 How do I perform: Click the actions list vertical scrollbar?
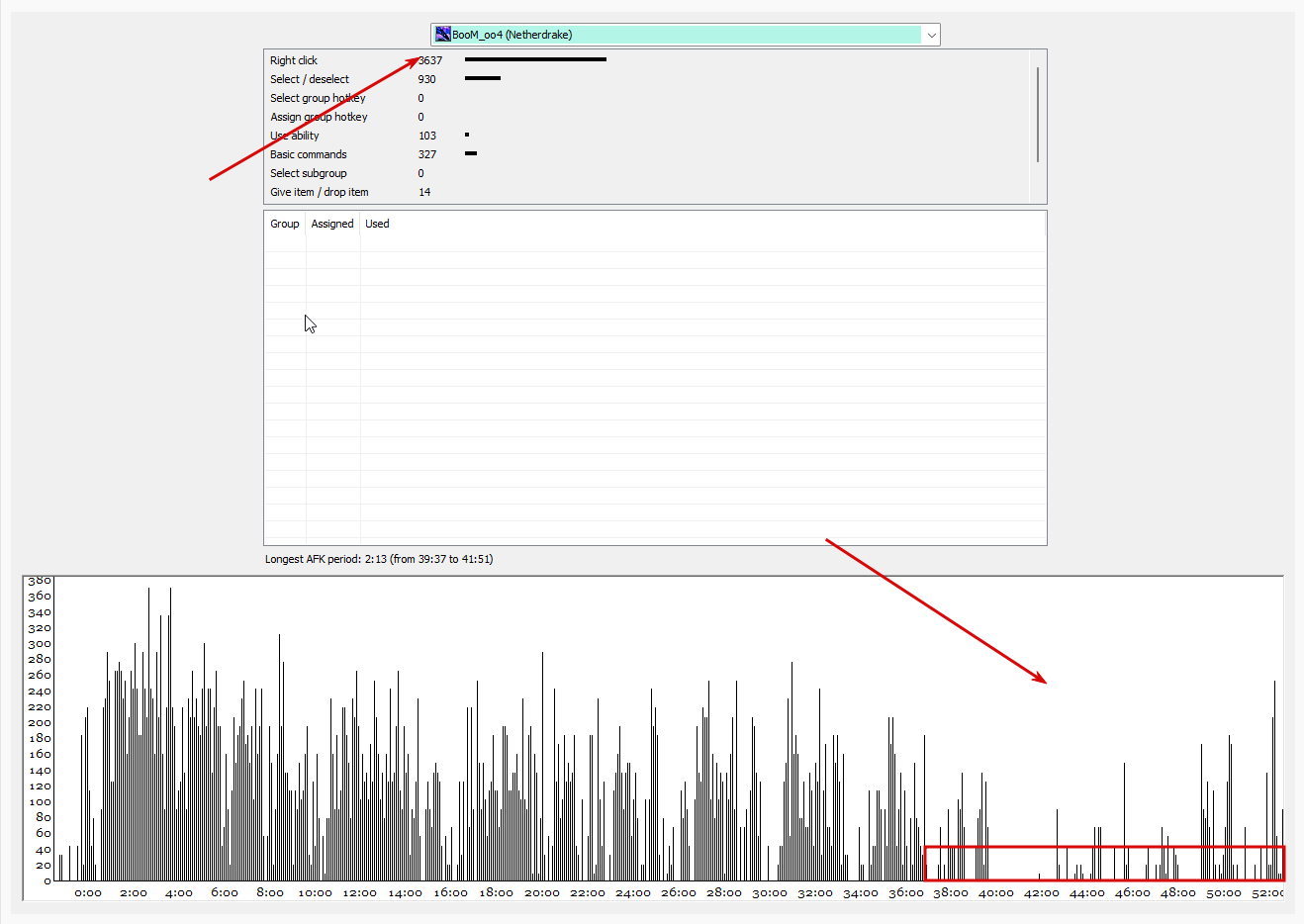(1038, 115)
